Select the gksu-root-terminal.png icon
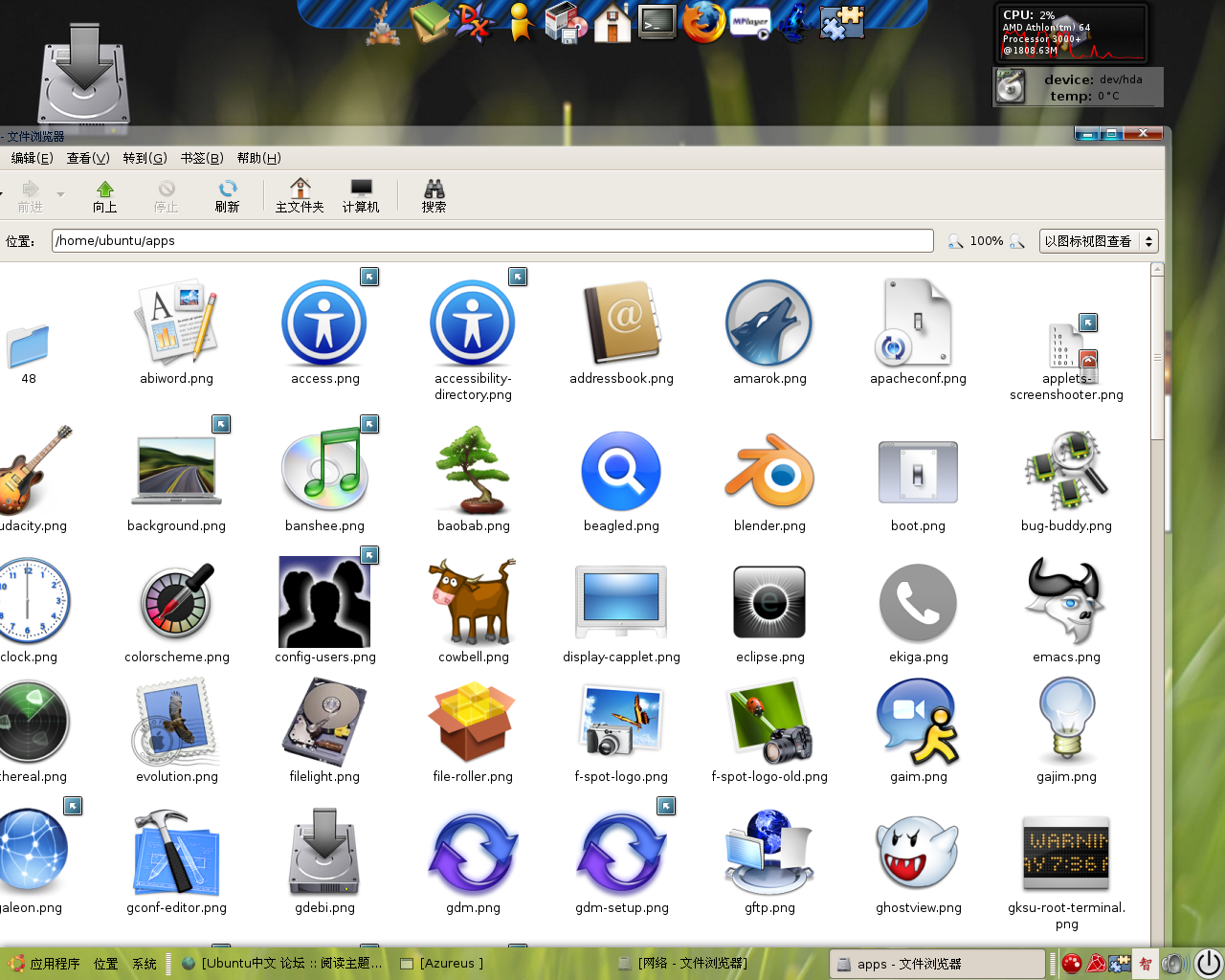The width and height of the screenshot is (1225, 980). click(x=1066, y=854)
